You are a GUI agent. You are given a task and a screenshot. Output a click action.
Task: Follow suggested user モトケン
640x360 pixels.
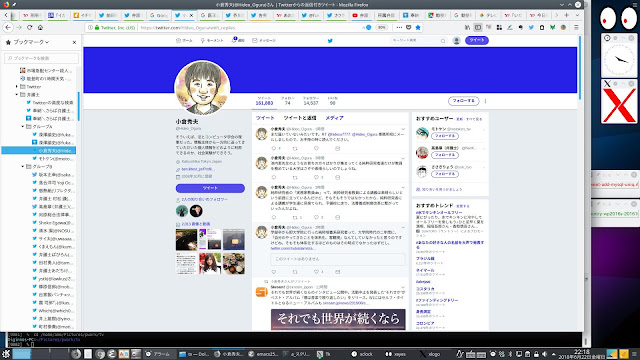click(x=444, y=136)
